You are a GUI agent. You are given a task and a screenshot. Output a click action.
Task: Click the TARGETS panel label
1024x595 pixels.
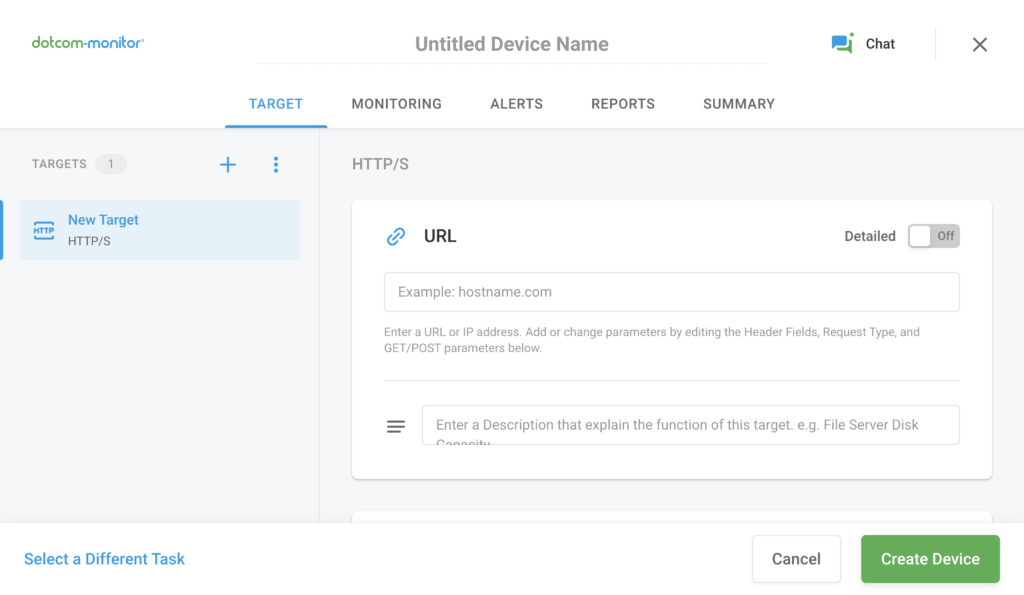coord(59,164)
